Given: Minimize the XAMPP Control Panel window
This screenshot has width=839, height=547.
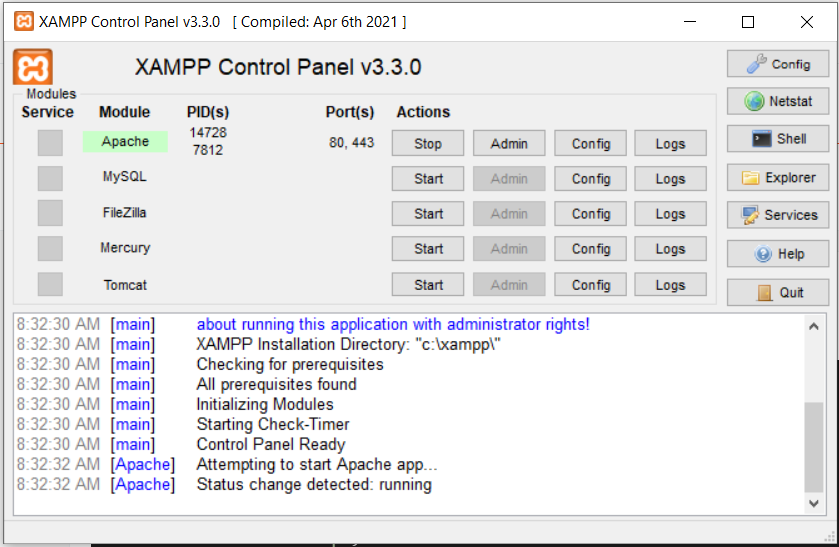Looking at the screenshot, I should pyautogui.click(x=690, y=22).
